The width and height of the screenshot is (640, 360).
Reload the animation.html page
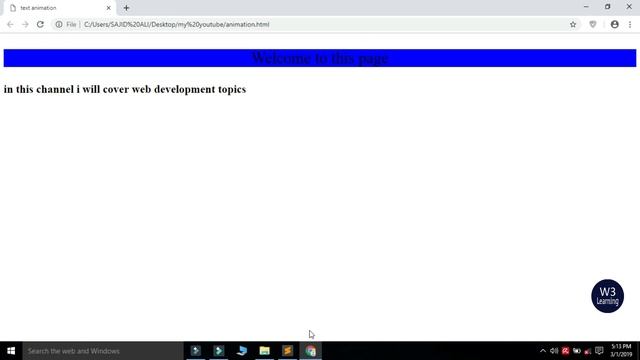[40, 24]
